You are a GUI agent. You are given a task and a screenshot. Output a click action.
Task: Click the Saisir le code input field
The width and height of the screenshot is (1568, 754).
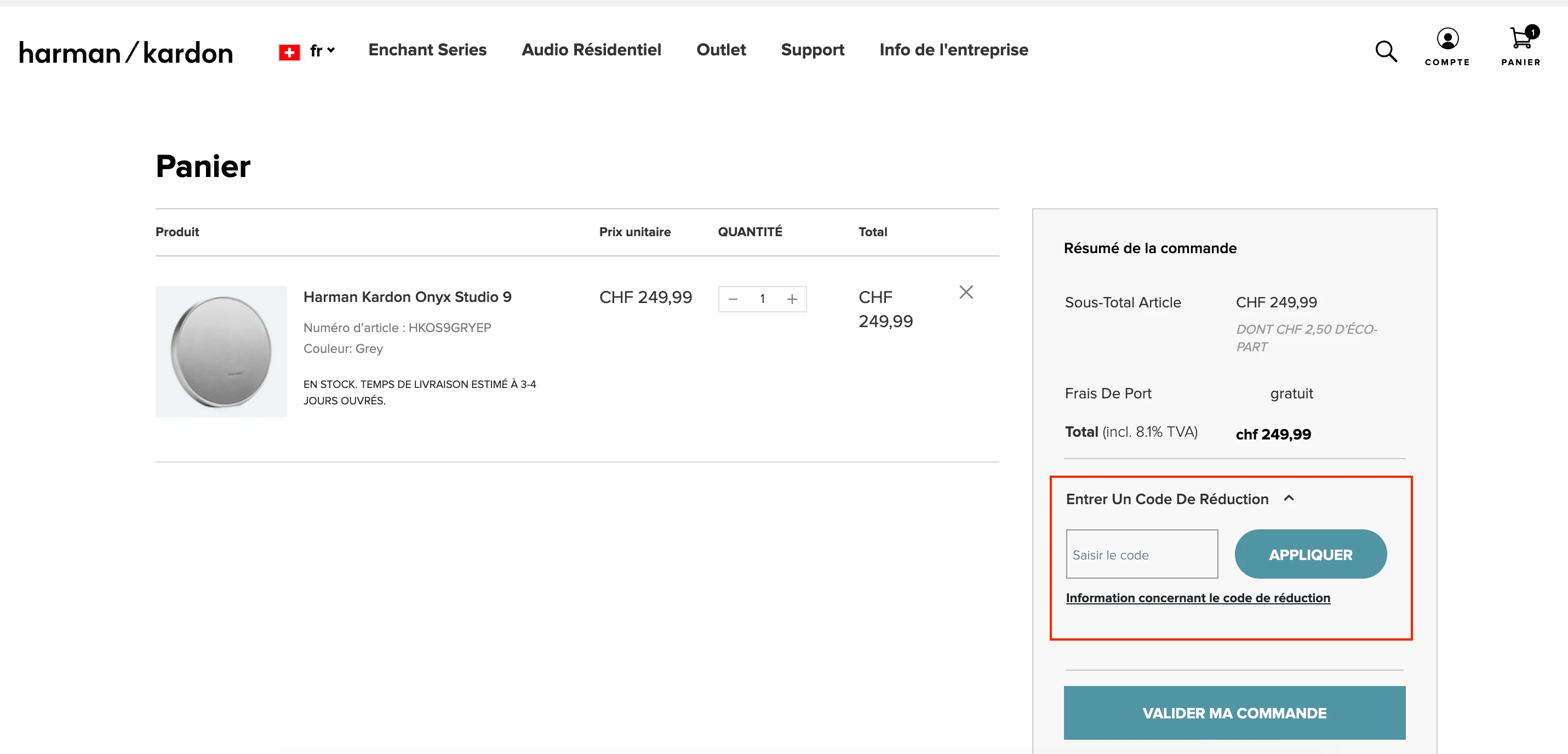1141,554
